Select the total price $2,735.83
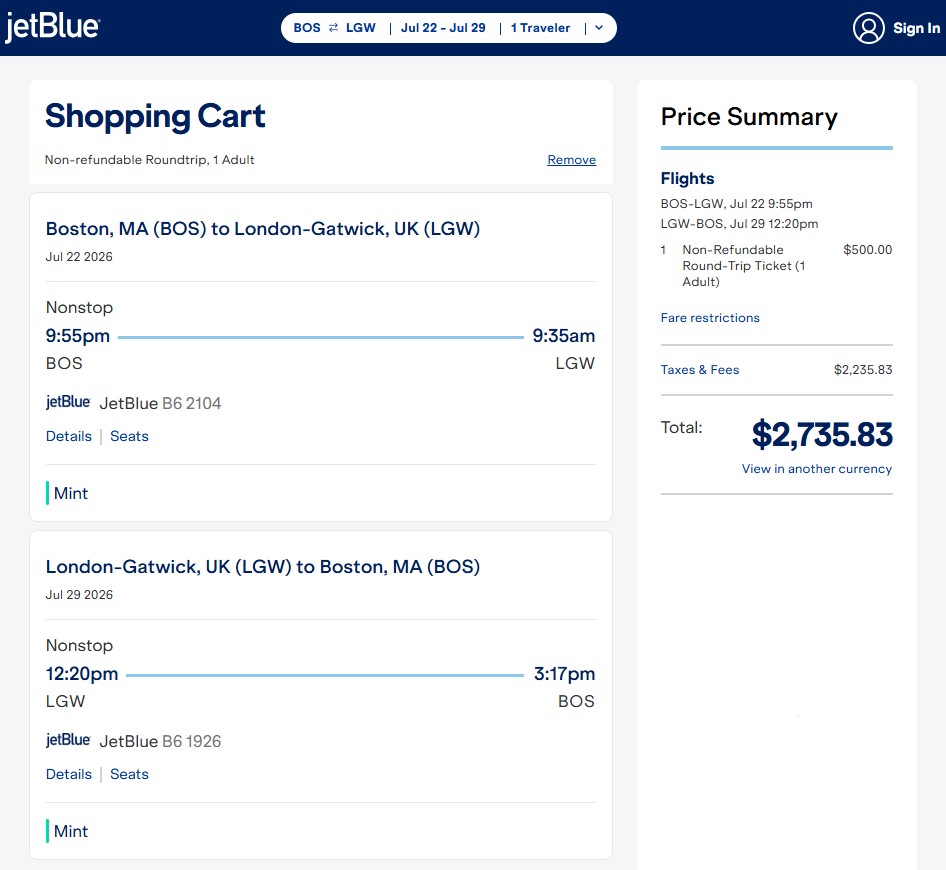Screen dimensions: 946x870 (822, 434)
